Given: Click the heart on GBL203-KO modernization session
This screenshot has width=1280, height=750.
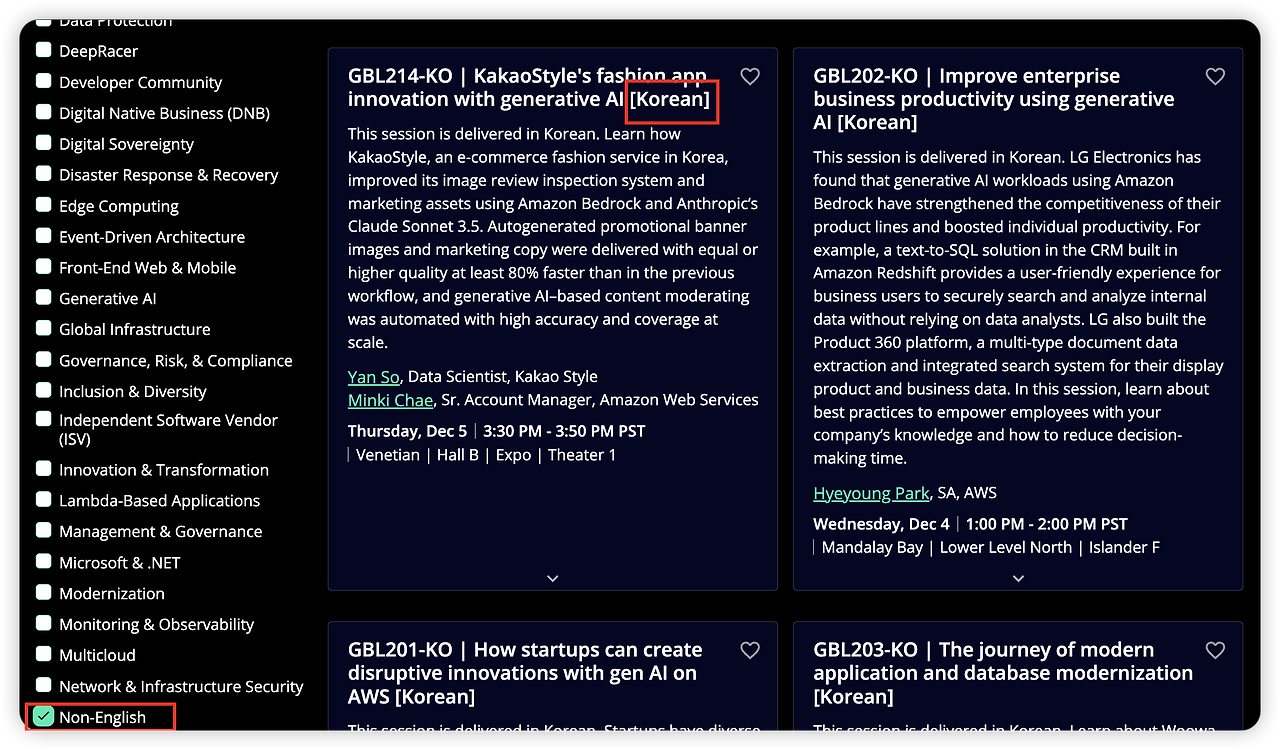Looking at the screenshot, I should [1215, 650].
